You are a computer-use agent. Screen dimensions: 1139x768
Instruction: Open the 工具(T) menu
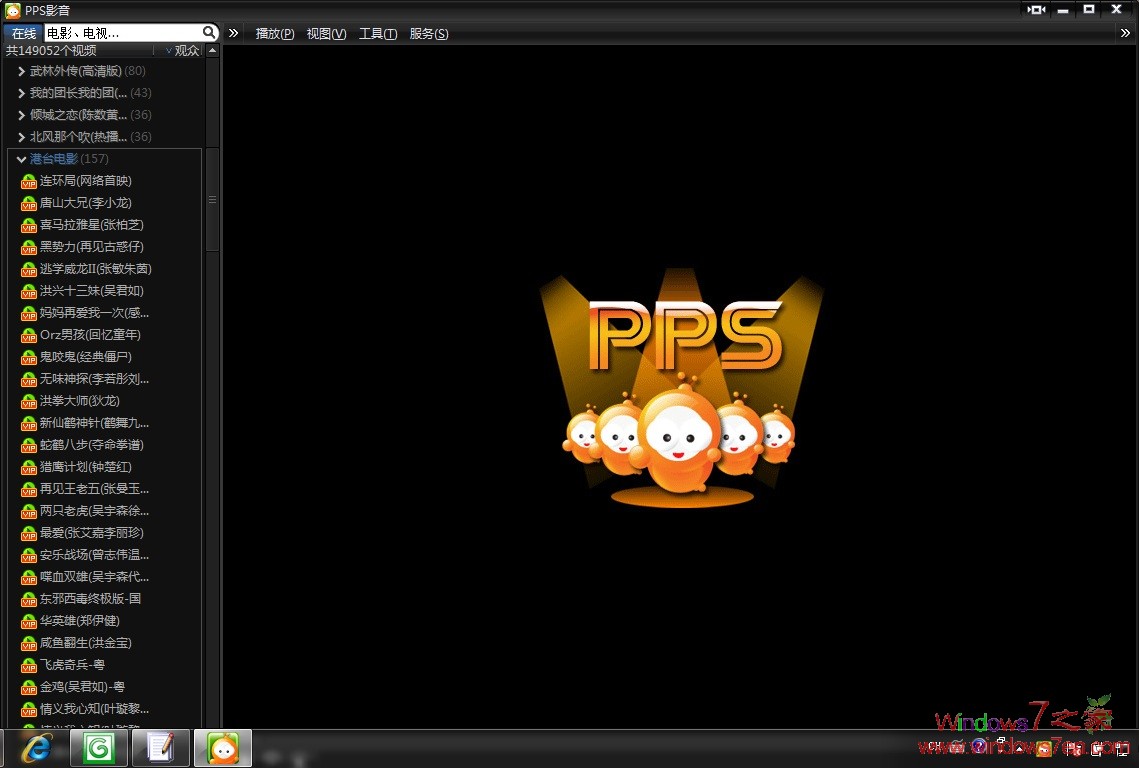pos(377,34)
